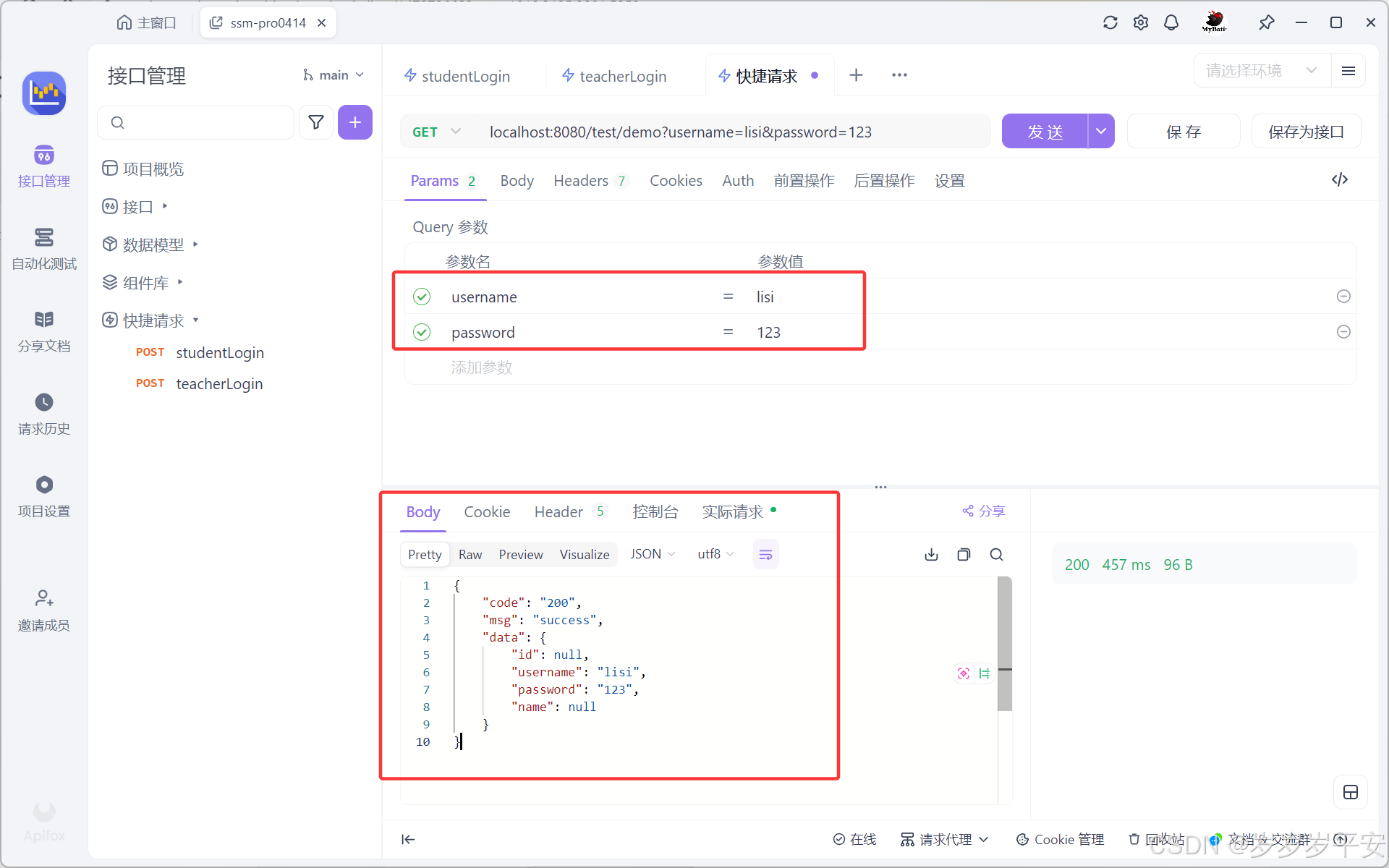Click the 发送 send button
Screen dimensions: 1389x868
coord(1045,132)
